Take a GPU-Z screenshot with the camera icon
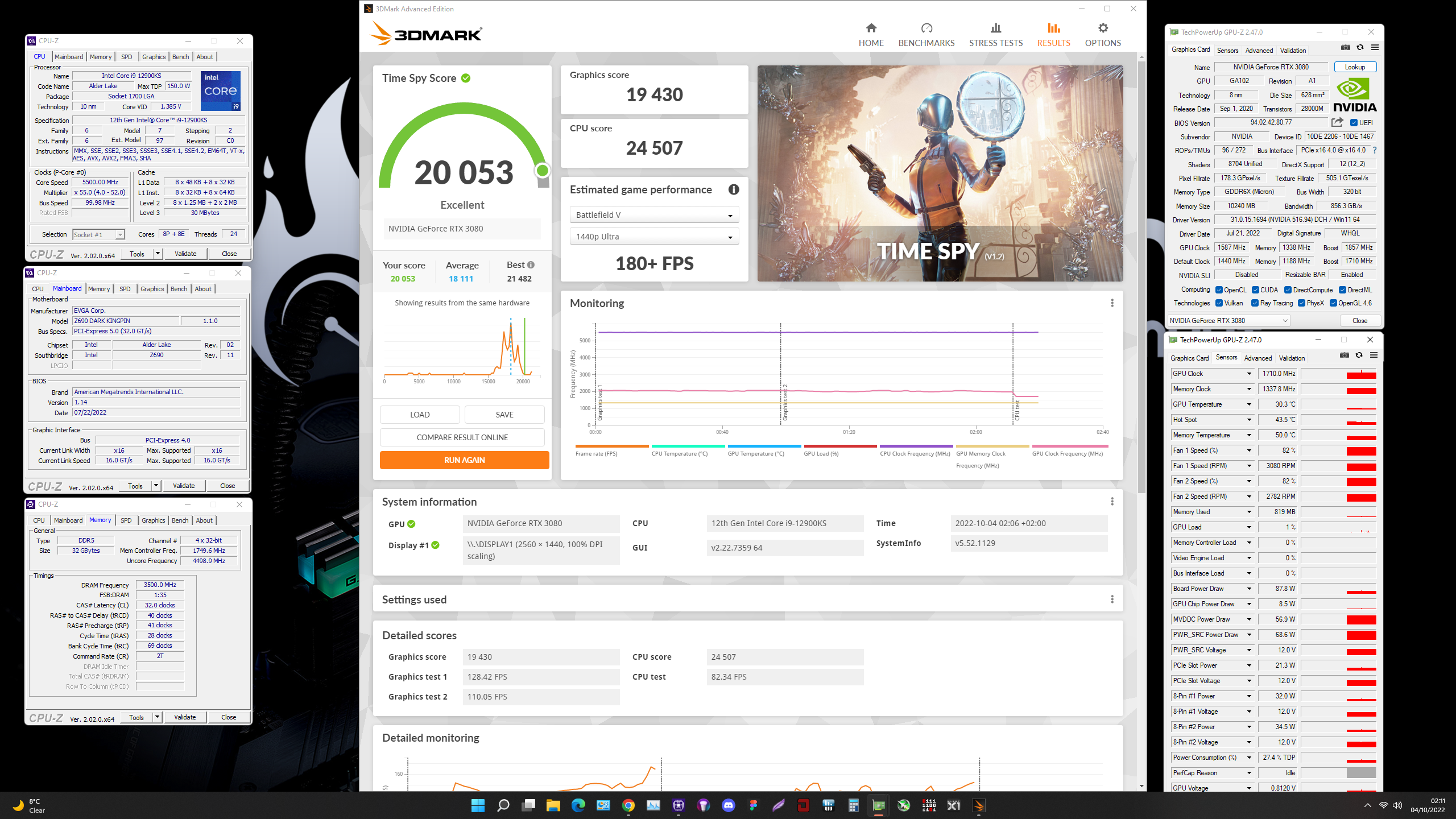 click(1345, 48)
